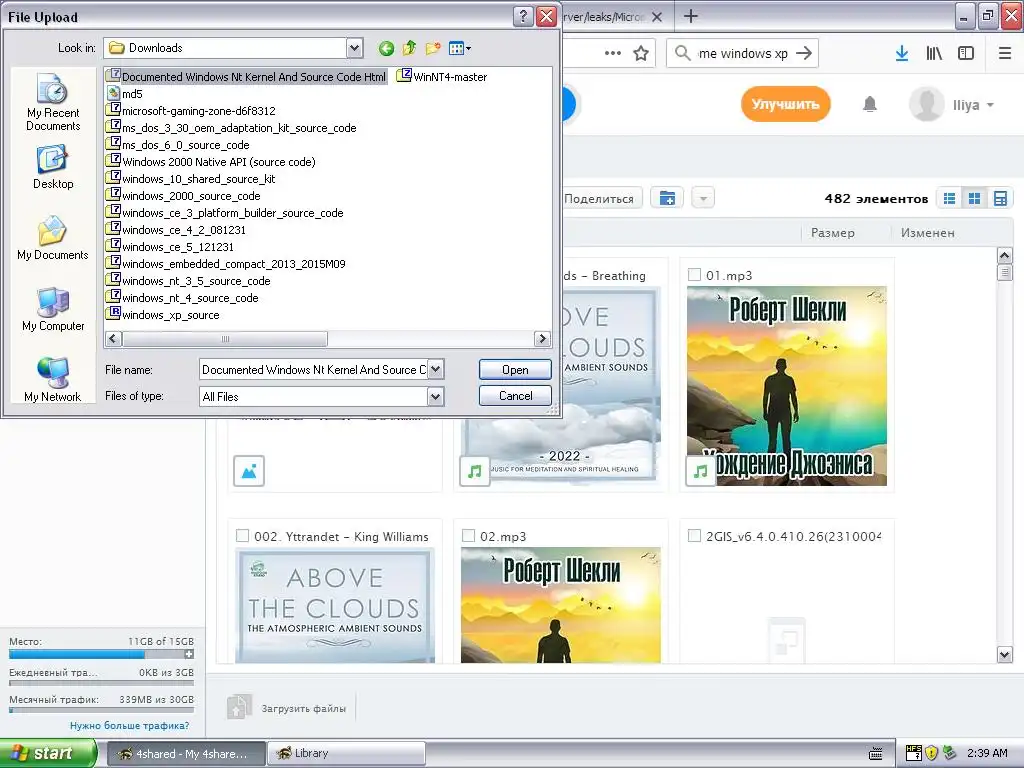Viewport: 1024px width, 768px height.
Task: Expand the Look in Downloads dropdown
Action: coord(354,48)
